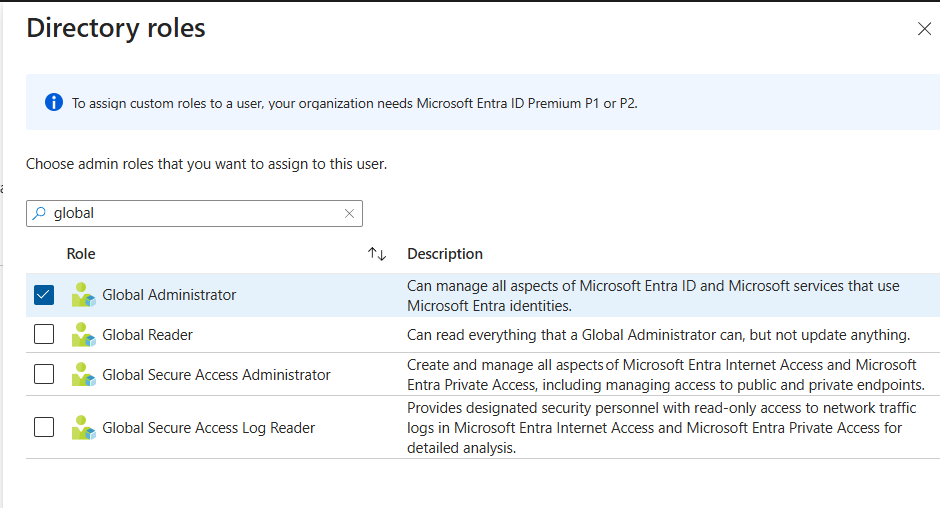The width and height of the screenshot is (940, 508).
Task: Focus the role search field containing 'global'
Action: coord(194,214)
